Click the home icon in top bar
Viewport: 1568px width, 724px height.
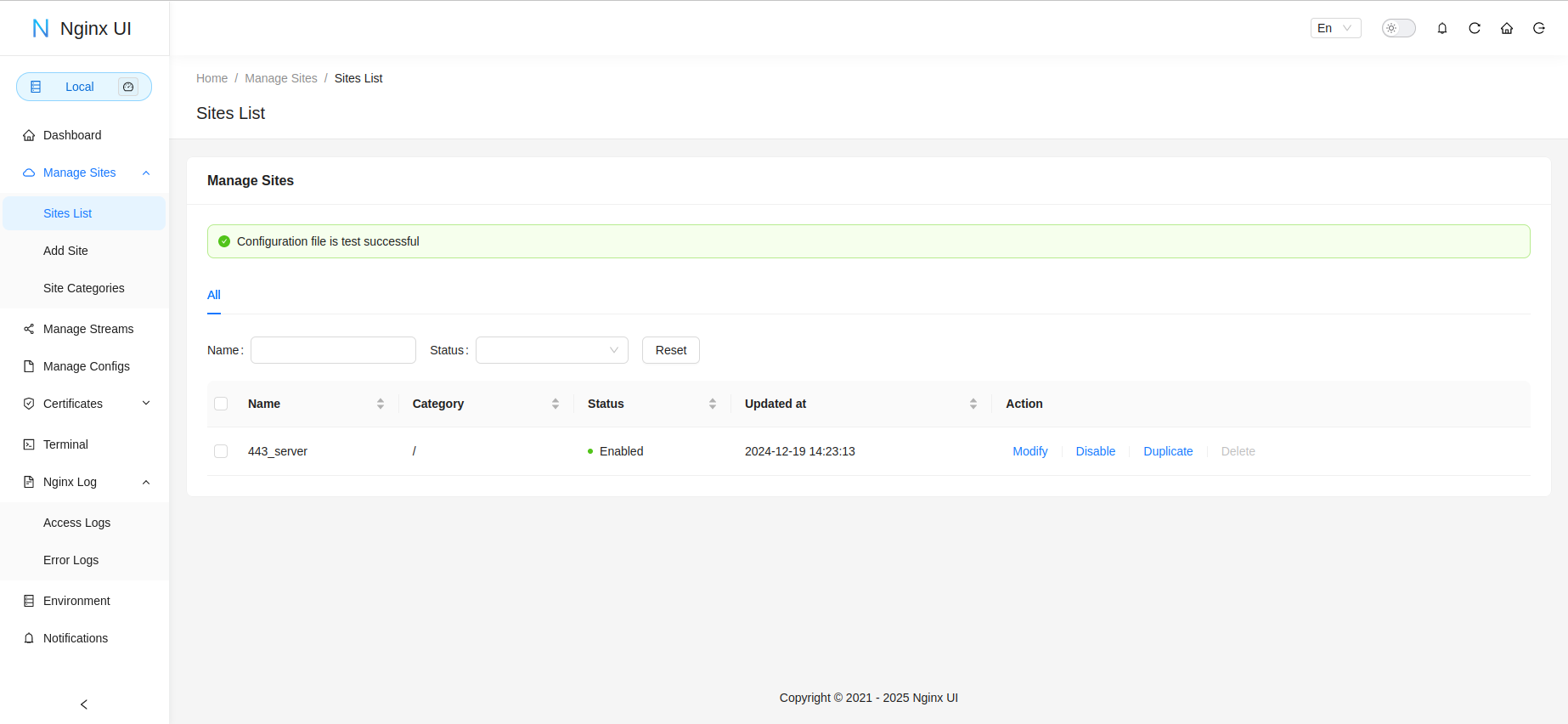(x=1507, y=28)
